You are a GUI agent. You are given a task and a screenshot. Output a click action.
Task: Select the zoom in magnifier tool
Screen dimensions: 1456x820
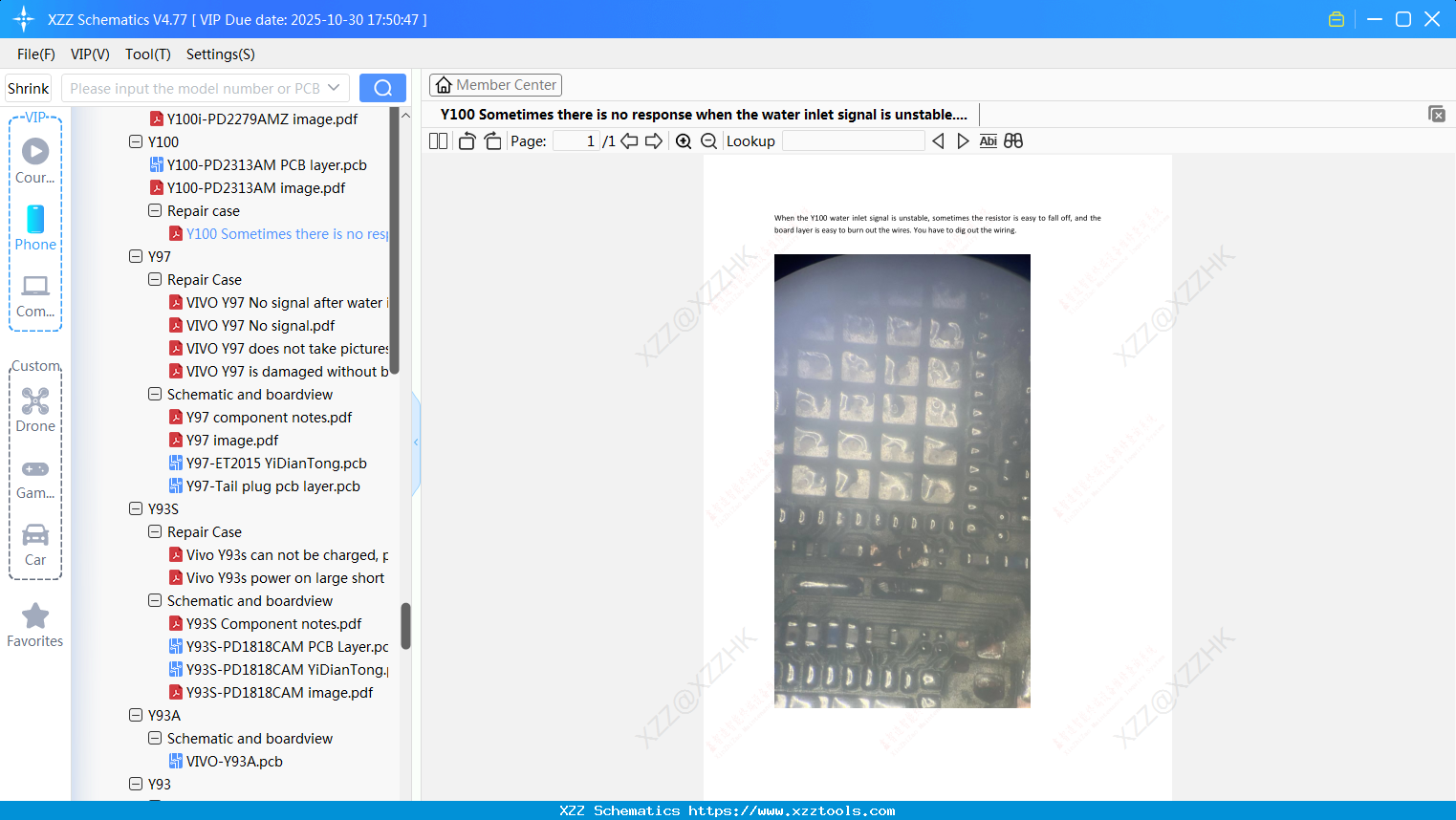(x=684, y=140)
